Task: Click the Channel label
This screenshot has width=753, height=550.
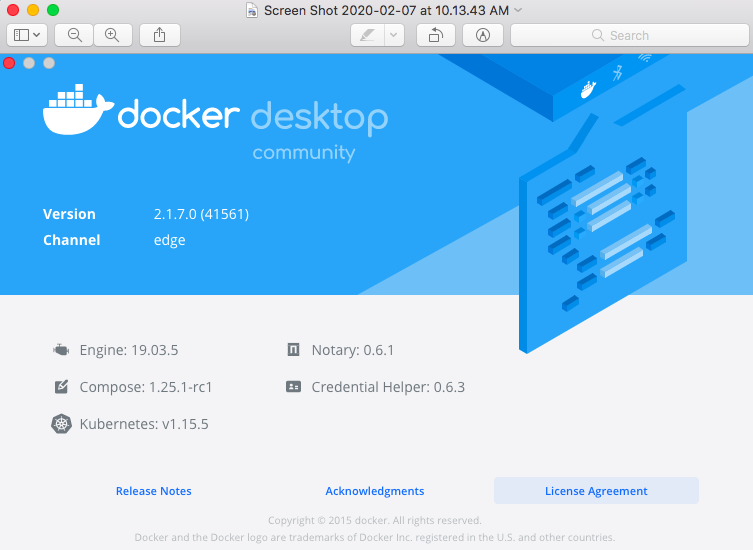Action: click(72, 240)
